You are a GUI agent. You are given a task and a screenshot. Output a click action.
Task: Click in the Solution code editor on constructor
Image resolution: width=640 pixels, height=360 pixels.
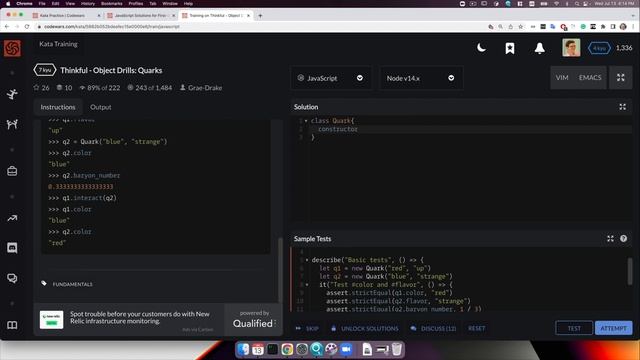pos(338,129)
